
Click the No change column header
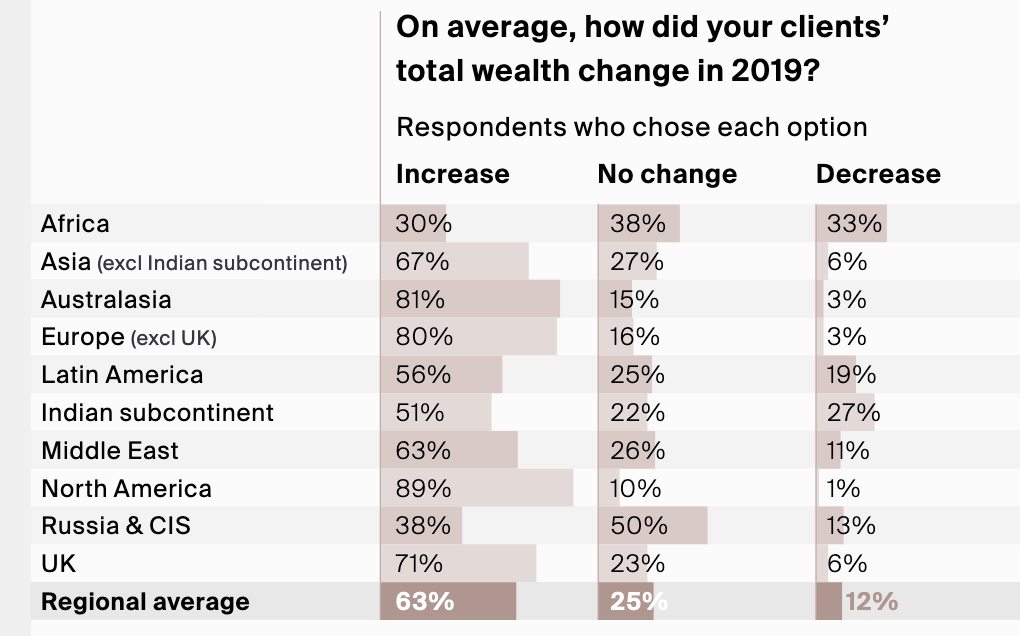point(667,174)
